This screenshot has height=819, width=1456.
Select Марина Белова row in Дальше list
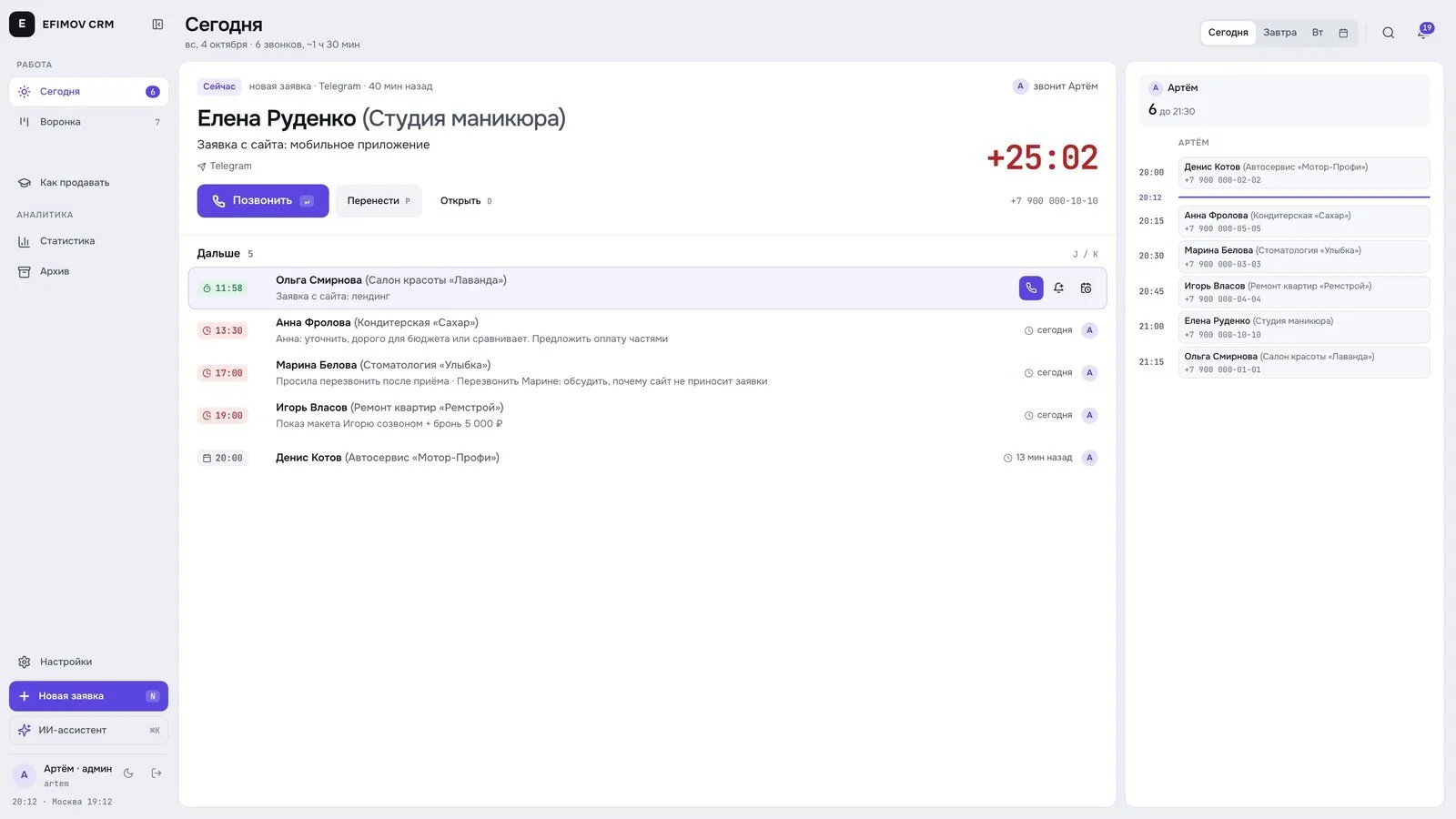(x=647, y=373)
